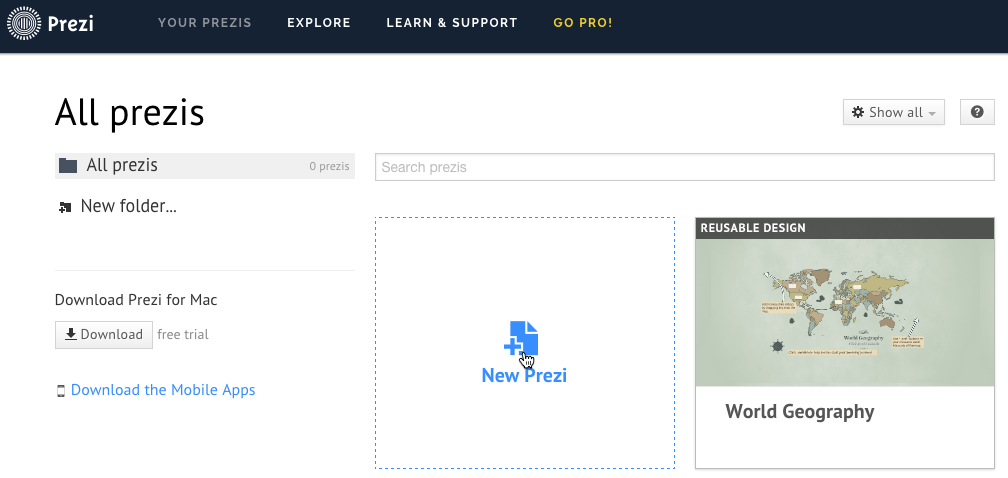Click the All prezis folder icon

(x=68, y=166)
